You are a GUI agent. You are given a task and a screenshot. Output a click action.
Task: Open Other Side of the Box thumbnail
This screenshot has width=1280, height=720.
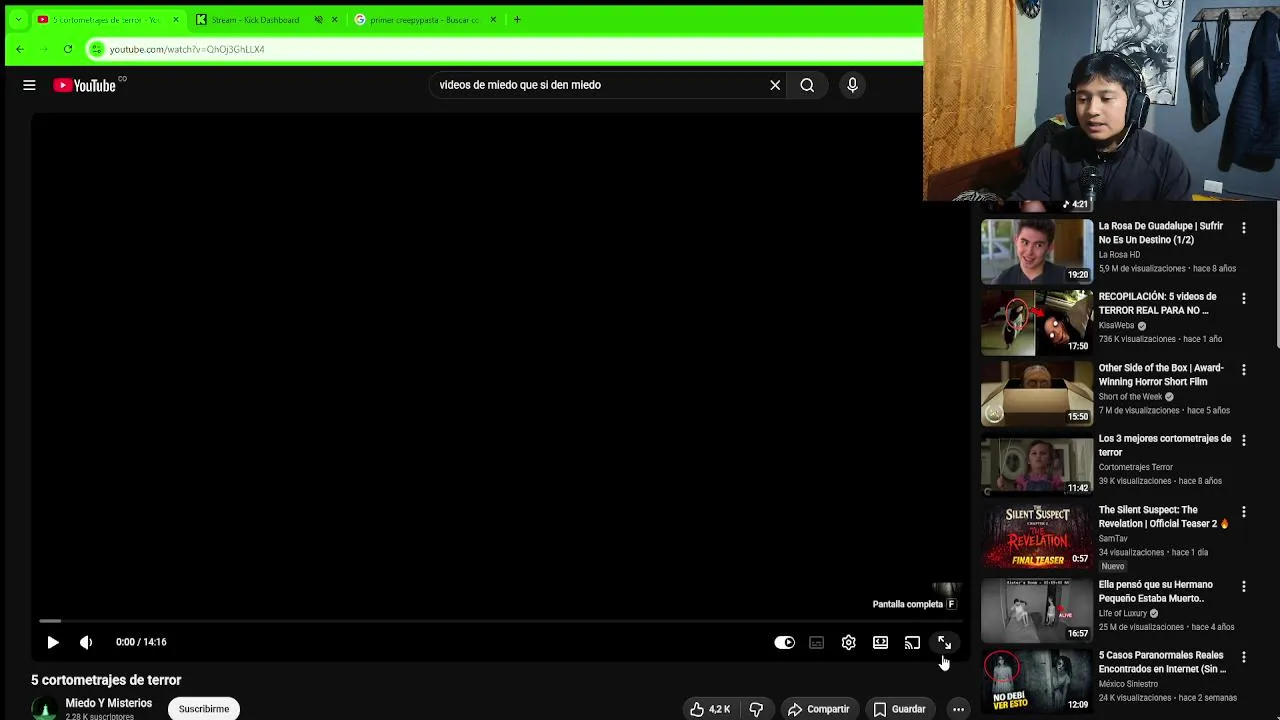coord(1037,394)
